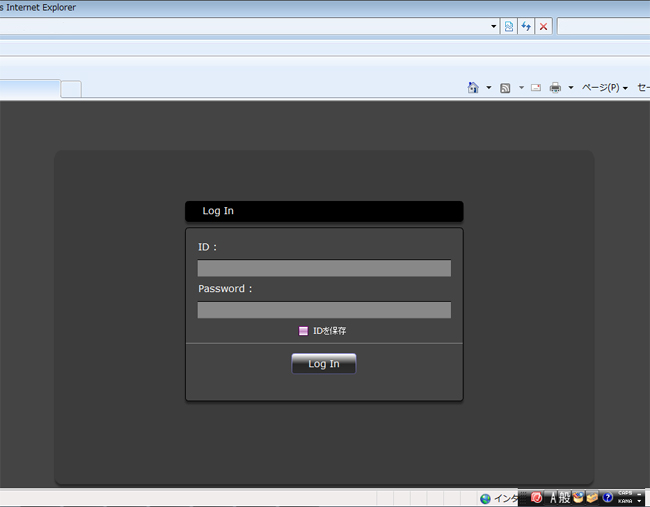This screenshot has height=507, width=650.
Task: Click the Password input field
Action: pos(324,310)
